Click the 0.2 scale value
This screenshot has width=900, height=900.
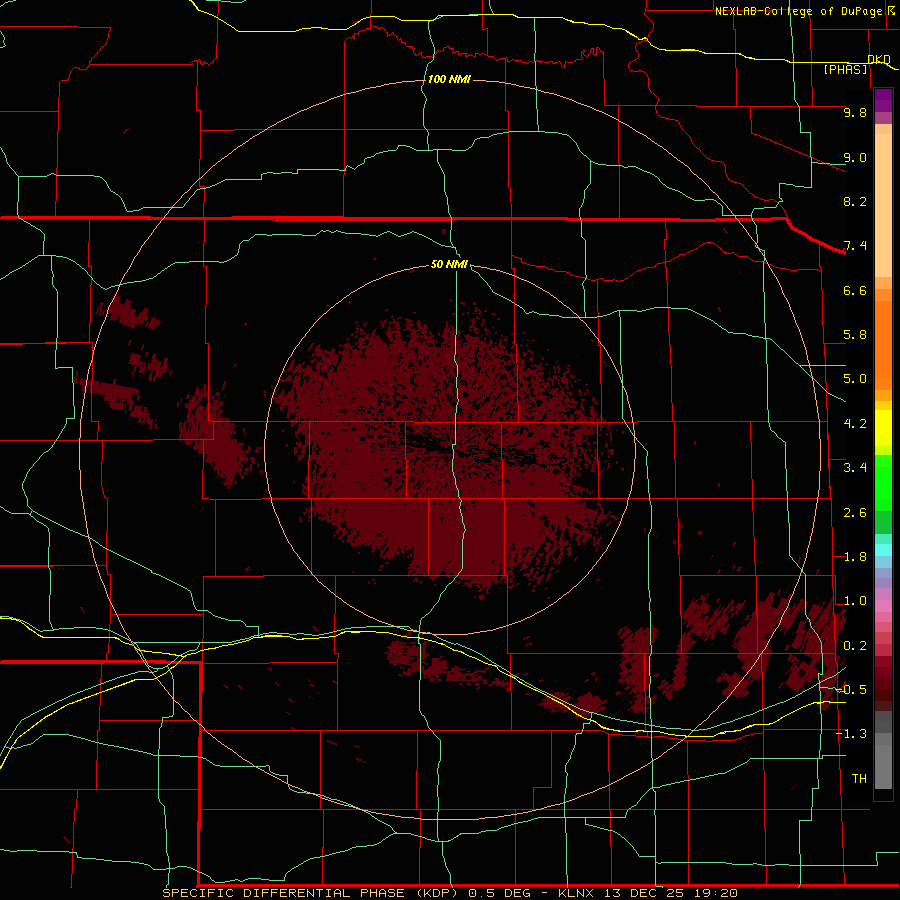(855, 646)
